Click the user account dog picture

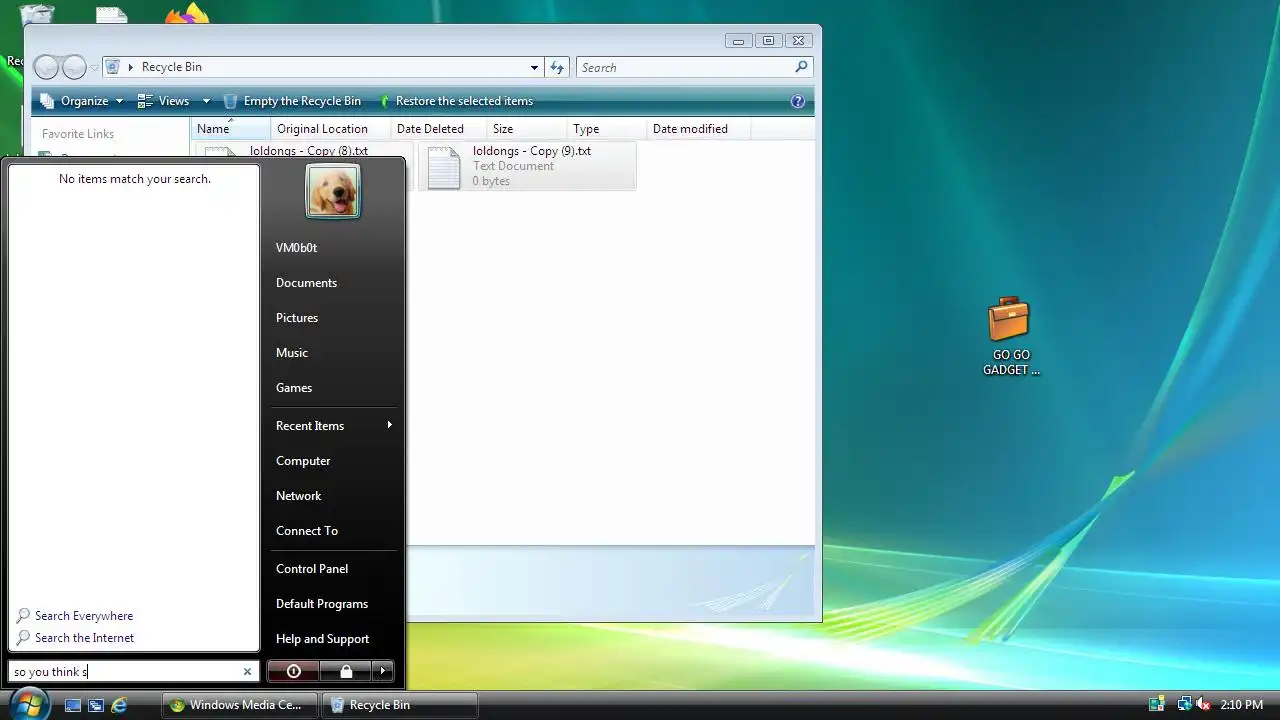pos(333,191)
